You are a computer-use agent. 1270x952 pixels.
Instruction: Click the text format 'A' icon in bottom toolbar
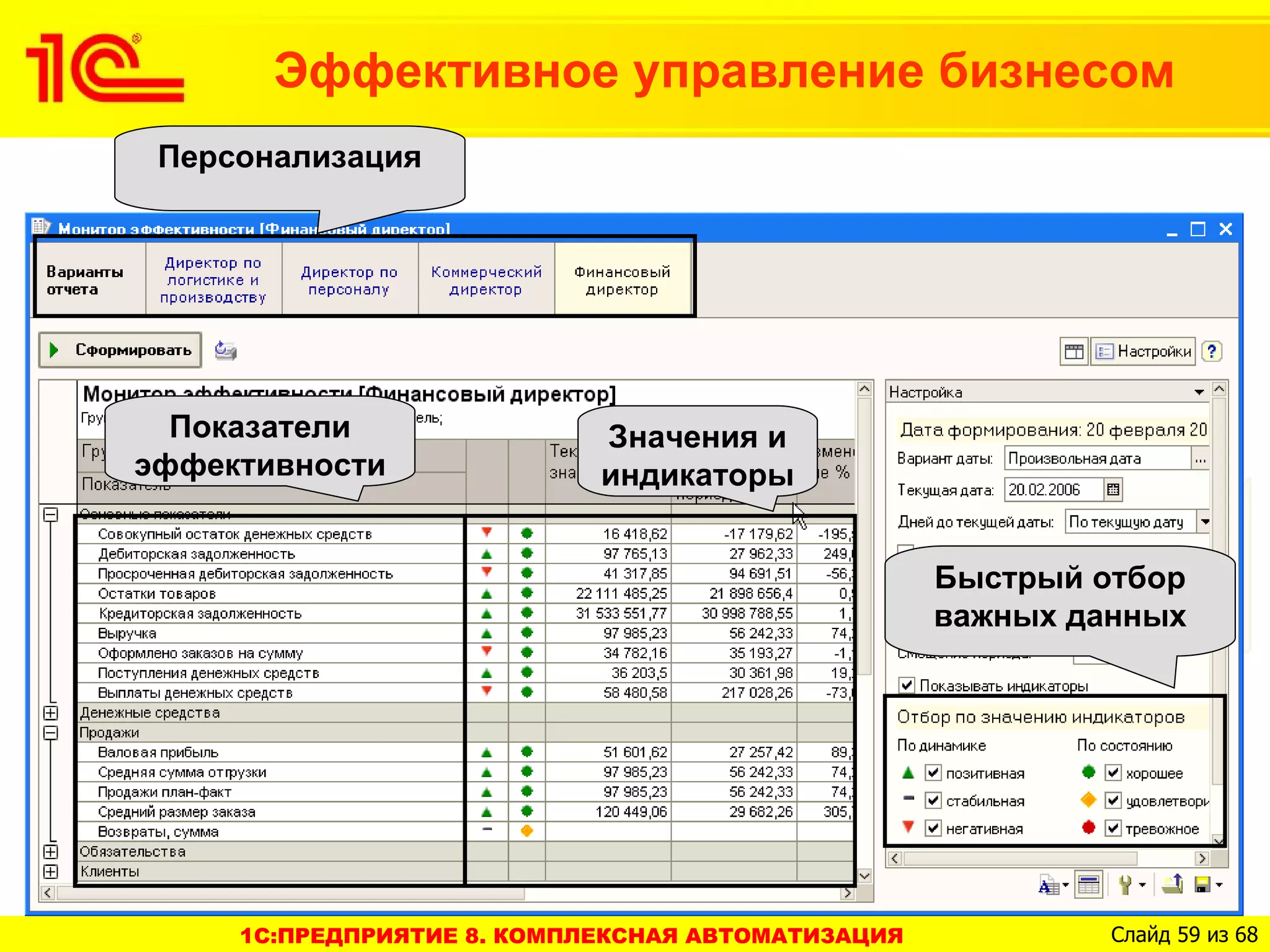[1048, 885]
